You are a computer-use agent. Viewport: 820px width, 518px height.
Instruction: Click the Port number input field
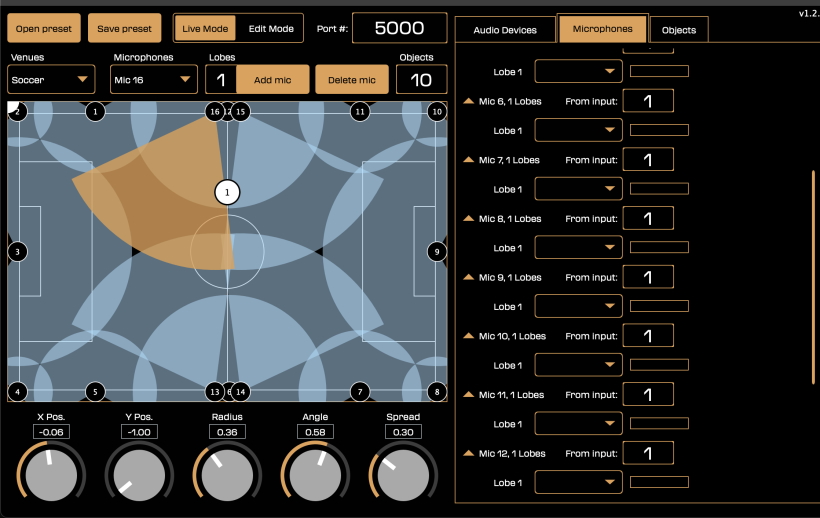click(x=399, y=28)
